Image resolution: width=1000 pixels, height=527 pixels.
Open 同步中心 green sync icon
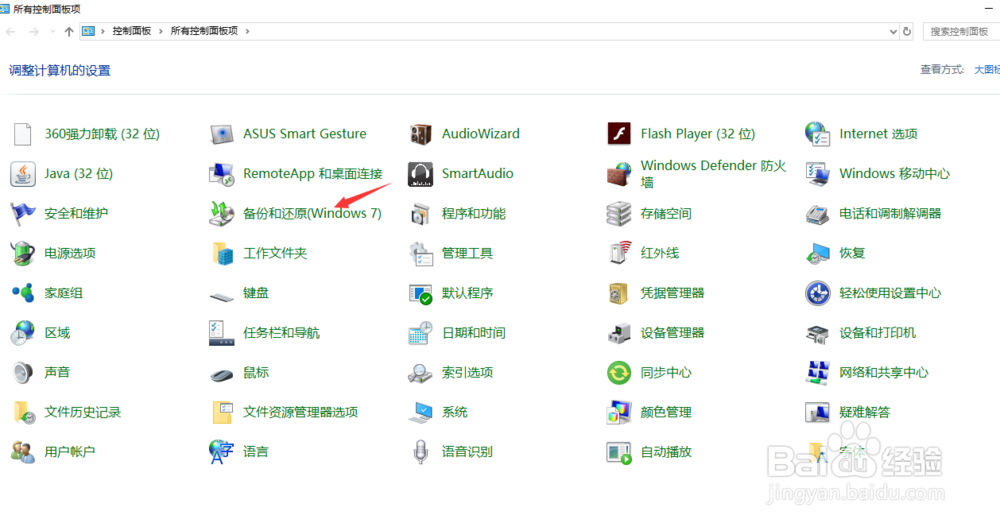click(x=619, y=373)
